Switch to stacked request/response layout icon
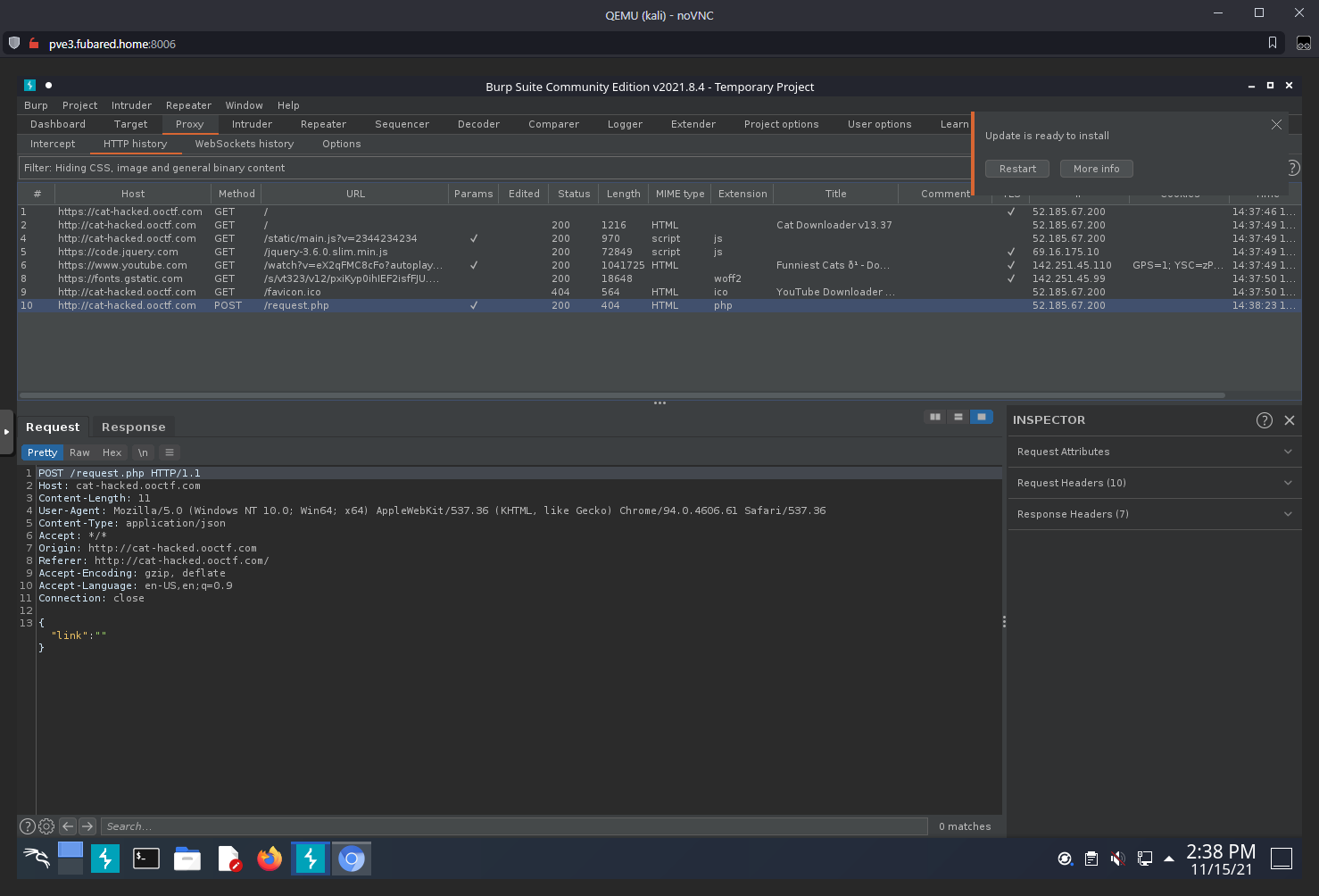Image resolution: width=1319 pixels, height=896 pixels. 958,417
